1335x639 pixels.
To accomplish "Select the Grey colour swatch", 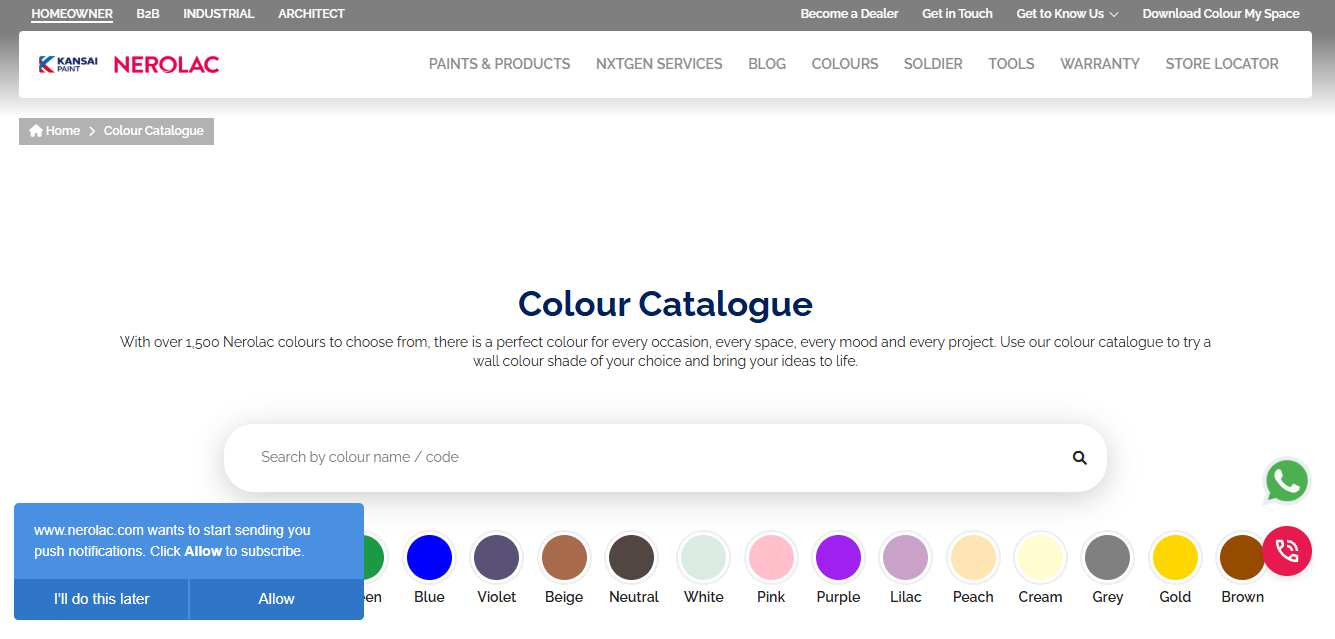I will pyautogui.click(x=1108, y=557).
